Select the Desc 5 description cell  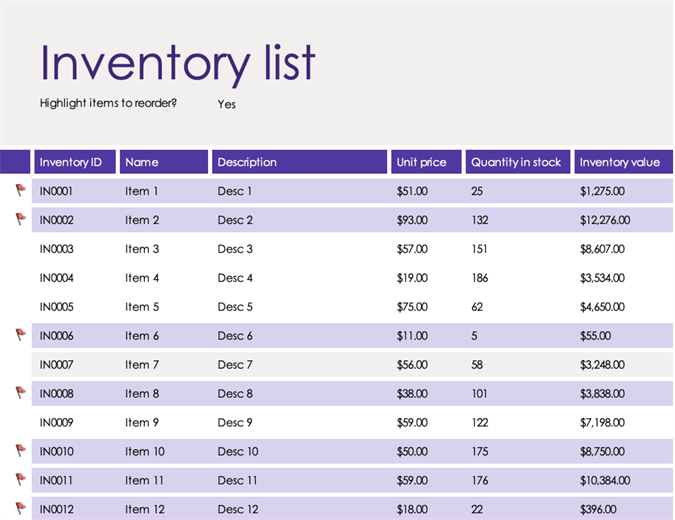pyautogui.click(x=235, y=307)
